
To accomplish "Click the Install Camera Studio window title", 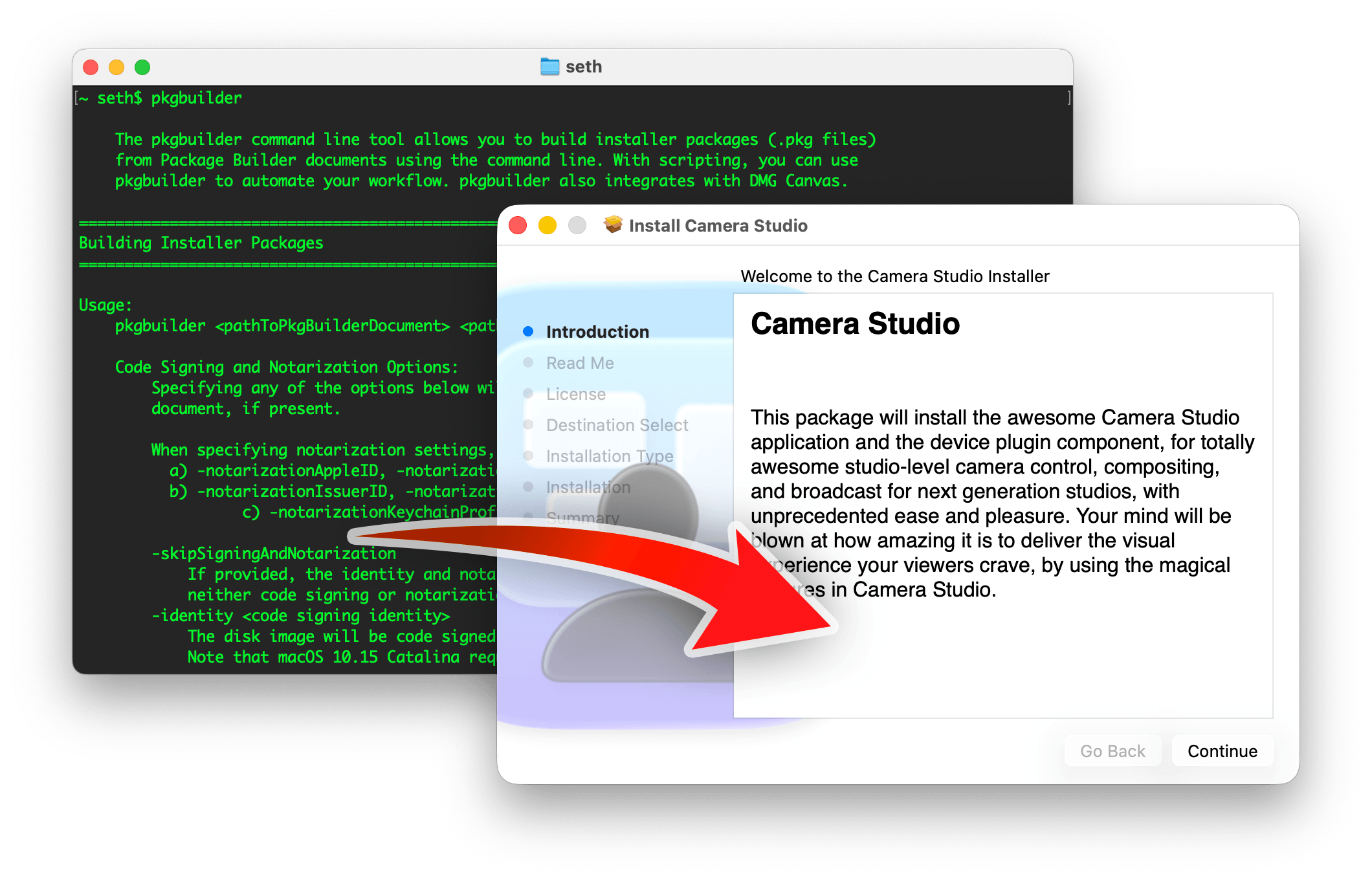I will pyautogui.click(x=718, y=226).
